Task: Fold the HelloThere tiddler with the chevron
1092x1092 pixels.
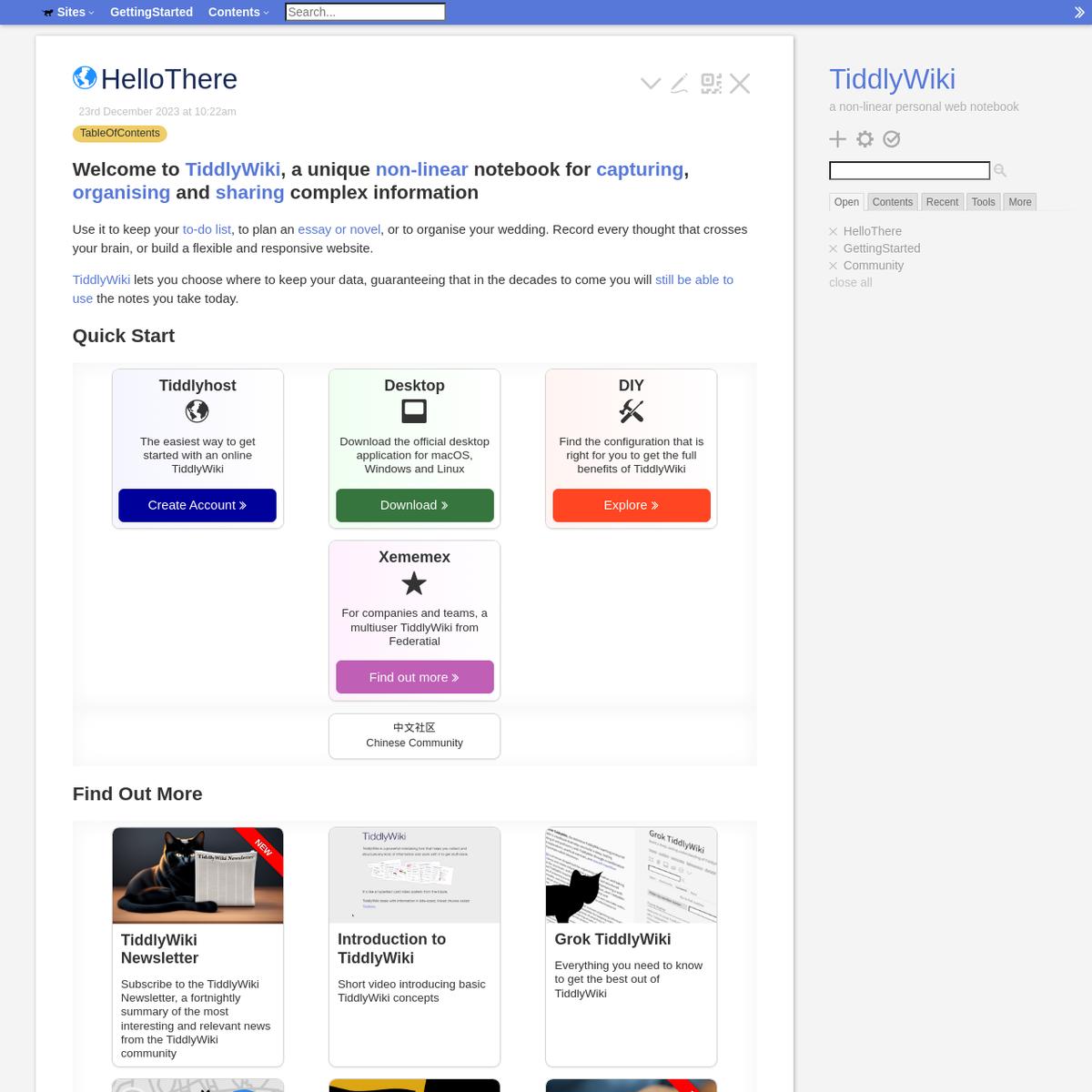Action: pyautogui.click(x=650, y=83)
